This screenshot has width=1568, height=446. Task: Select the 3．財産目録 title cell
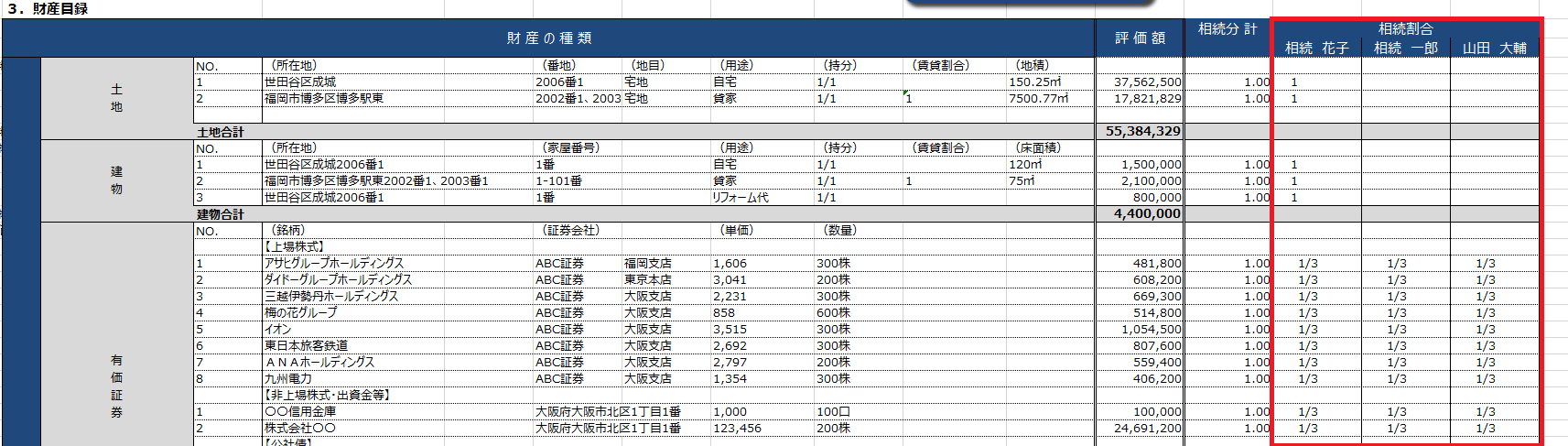[48, 9]
